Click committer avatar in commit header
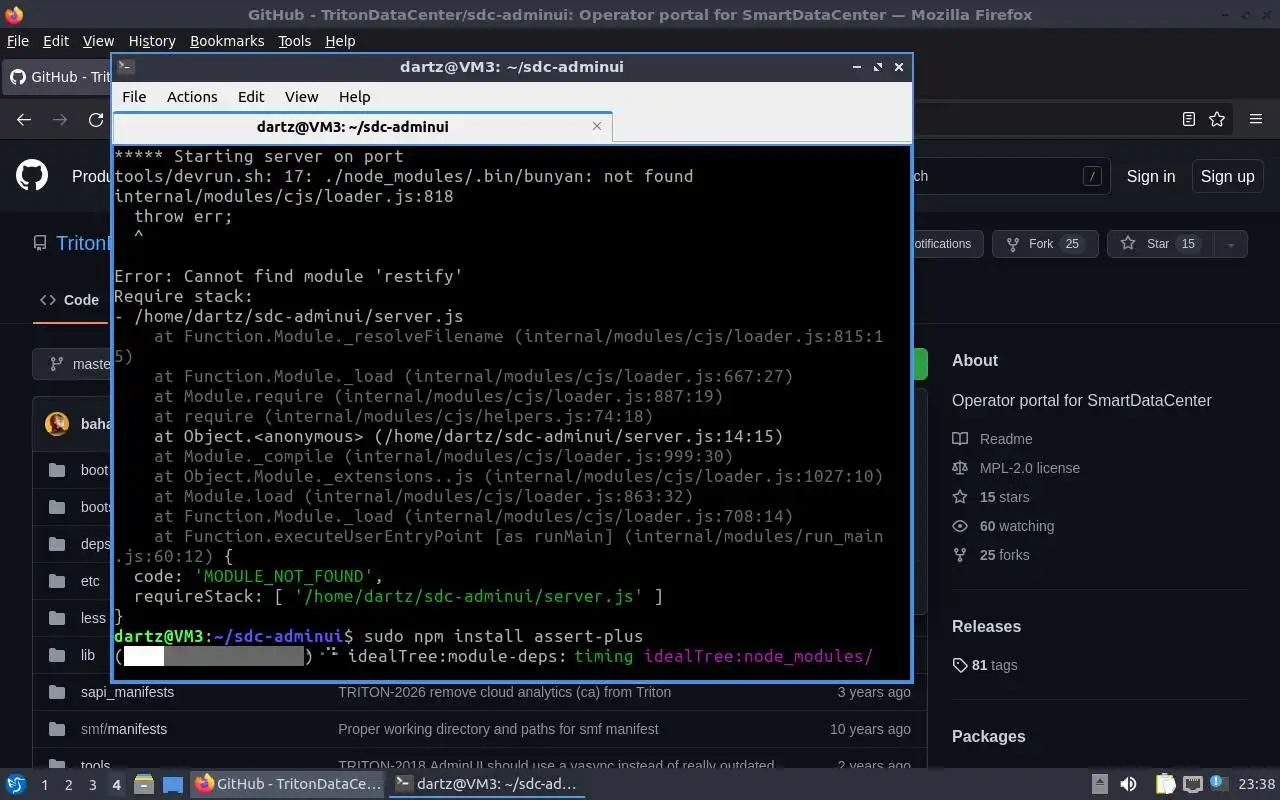The width and height of the screenshot is (1280, 800). (x=57, y=424)
